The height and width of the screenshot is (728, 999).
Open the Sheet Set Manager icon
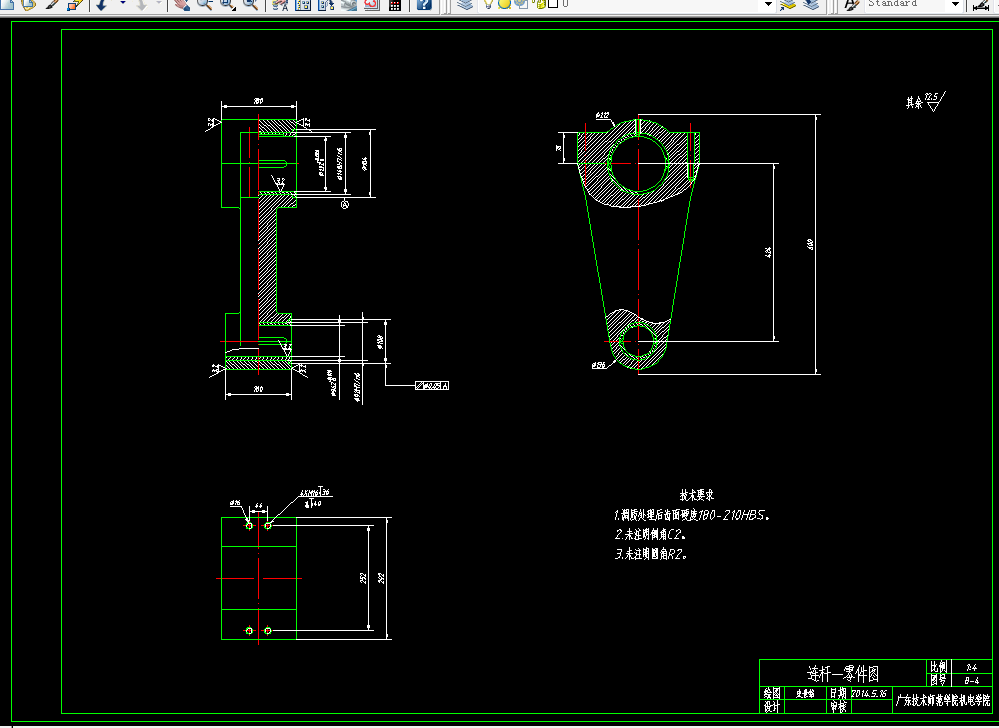(349, 5)
